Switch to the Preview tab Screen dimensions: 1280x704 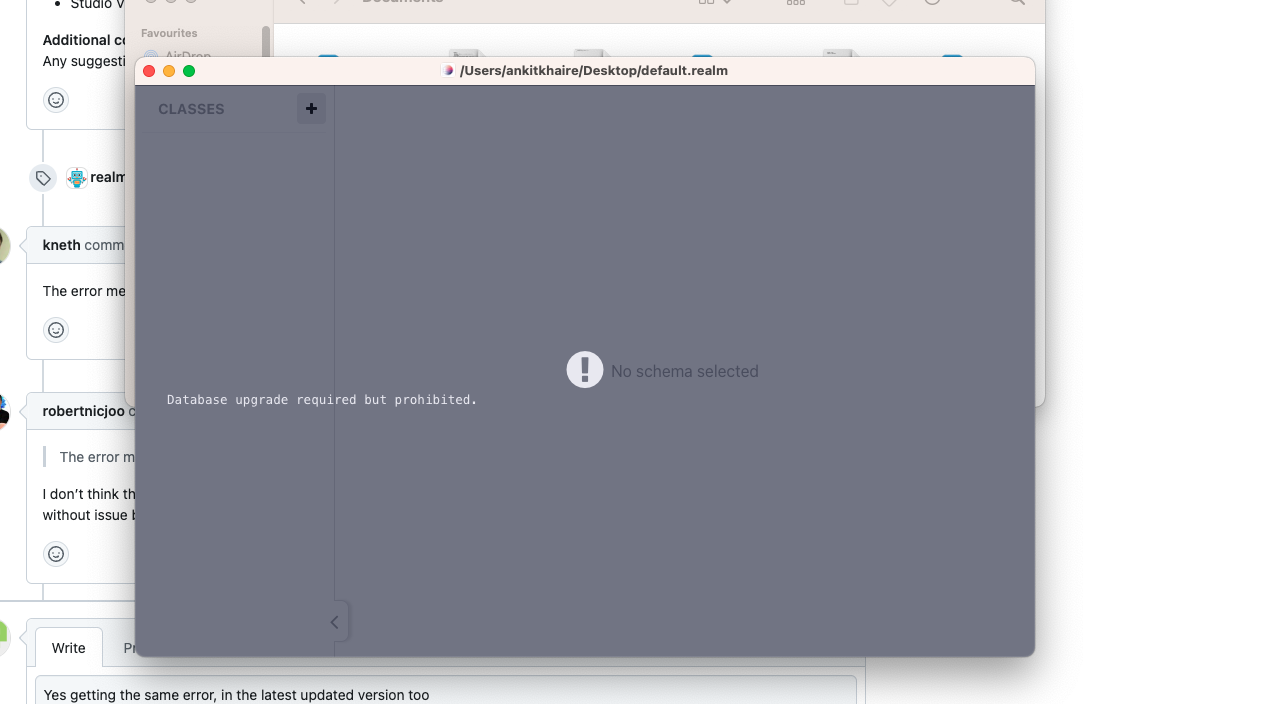pos(136,647)
